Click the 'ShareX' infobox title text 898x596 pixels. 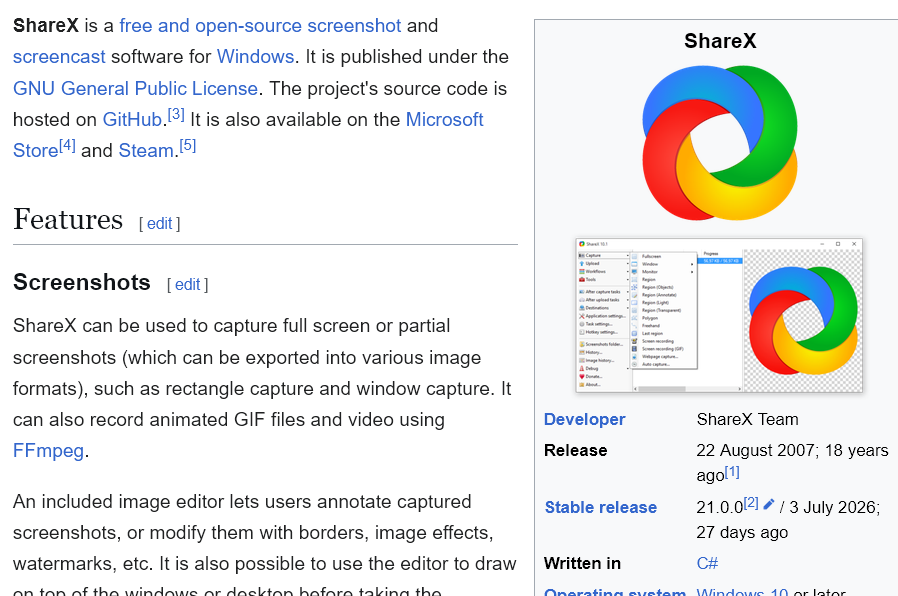720,41
